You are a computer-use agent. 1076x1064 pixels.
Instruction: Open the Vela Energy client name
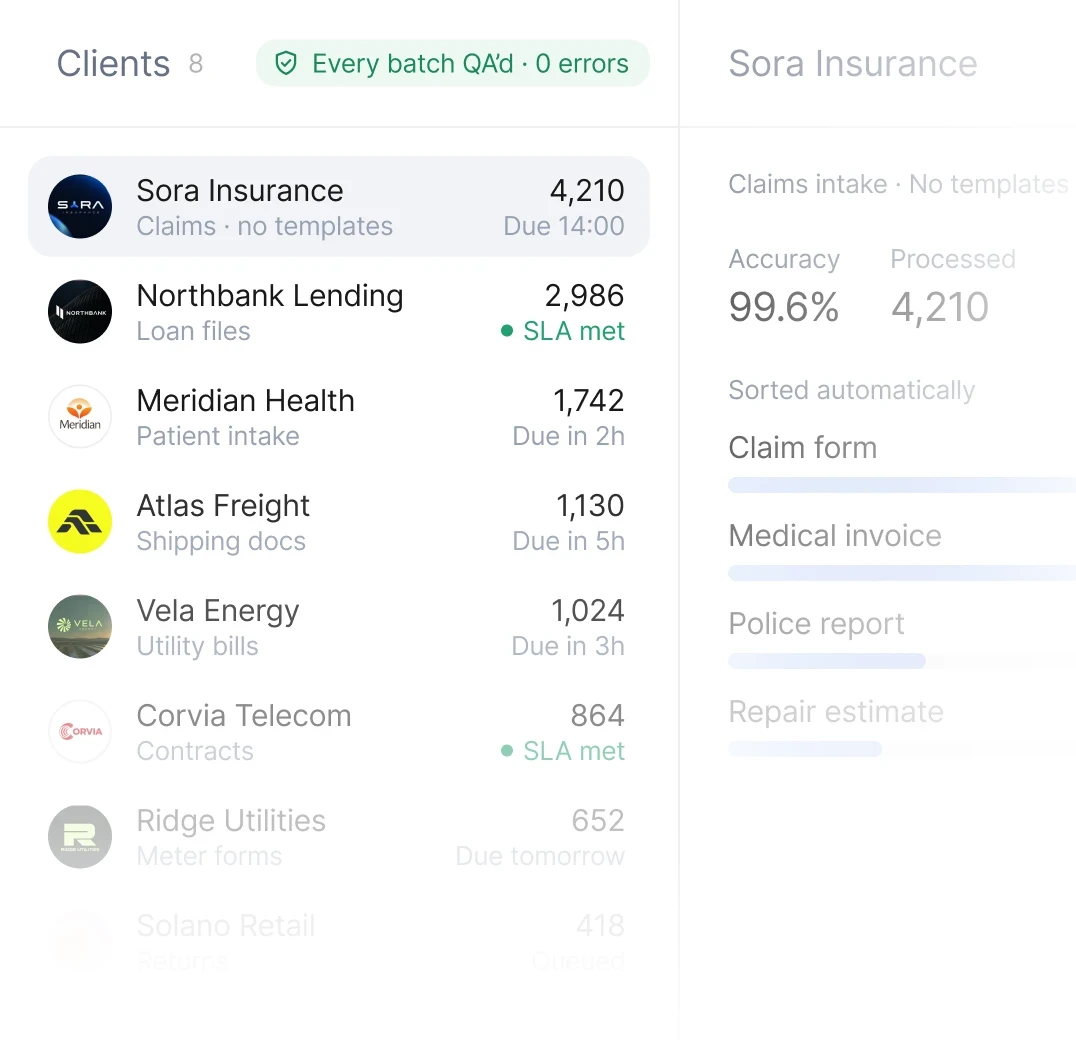click(218, 611)
